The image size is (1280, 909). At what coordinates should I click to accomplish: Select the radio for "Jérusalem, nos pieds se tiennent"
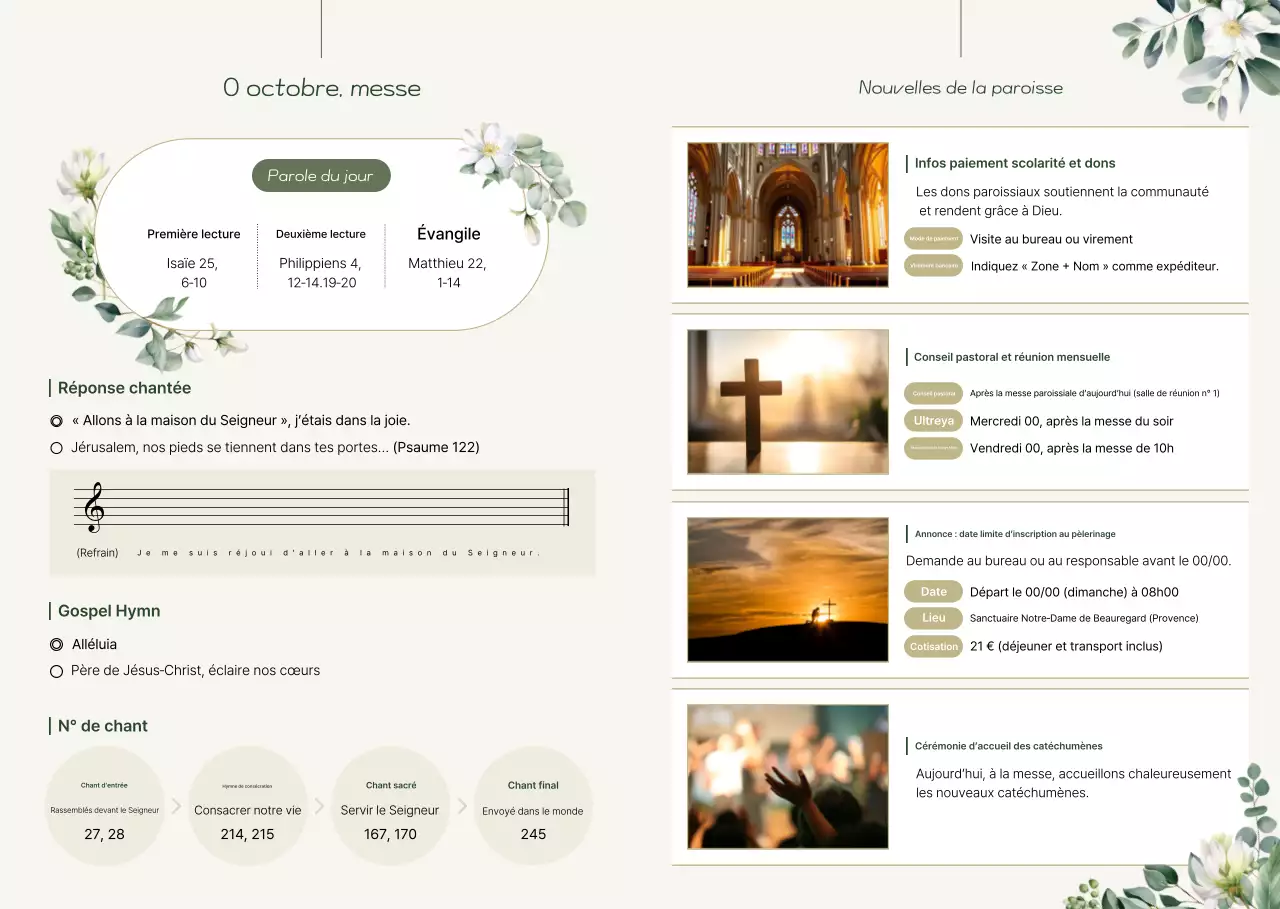[x=56, y=447]
